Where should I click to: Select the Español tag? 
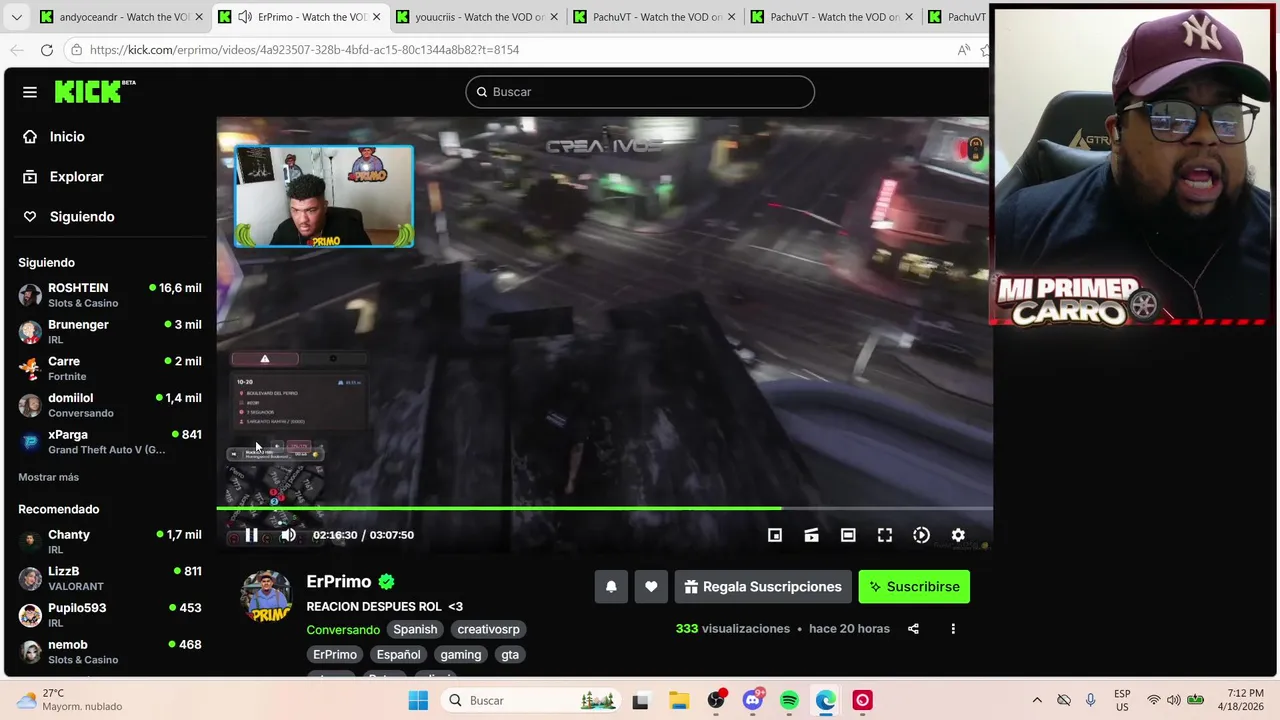point(398,654)
